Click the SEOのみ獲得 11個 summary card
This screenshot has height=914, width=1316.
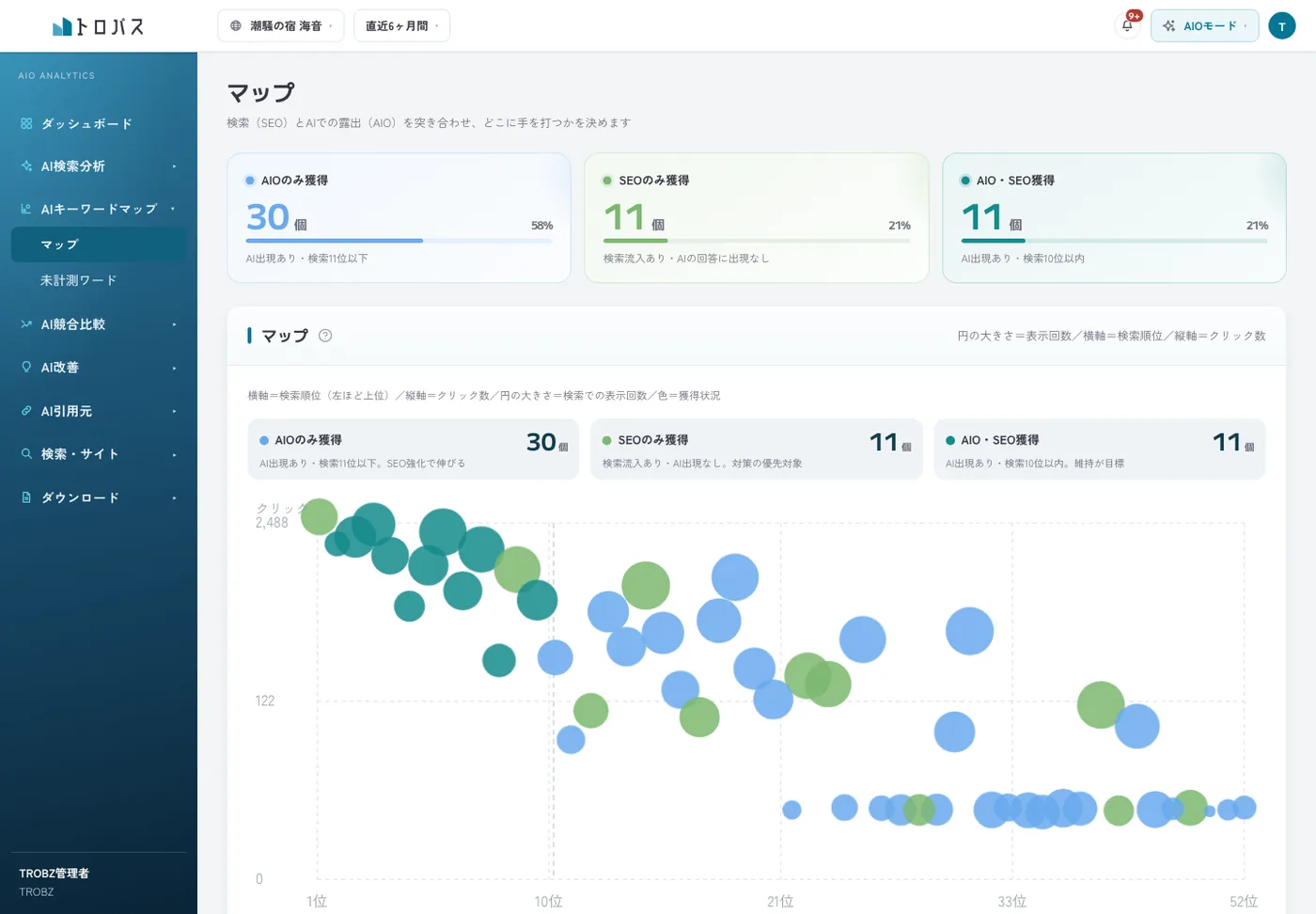(757, 218)
